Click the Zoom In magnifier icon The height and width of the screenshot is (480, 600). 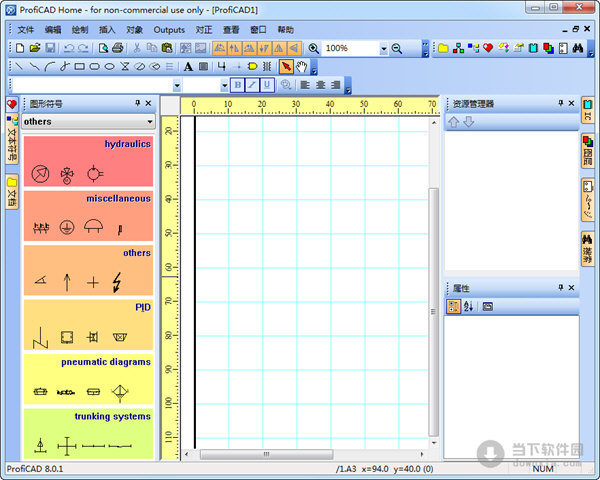click(313, 48)
